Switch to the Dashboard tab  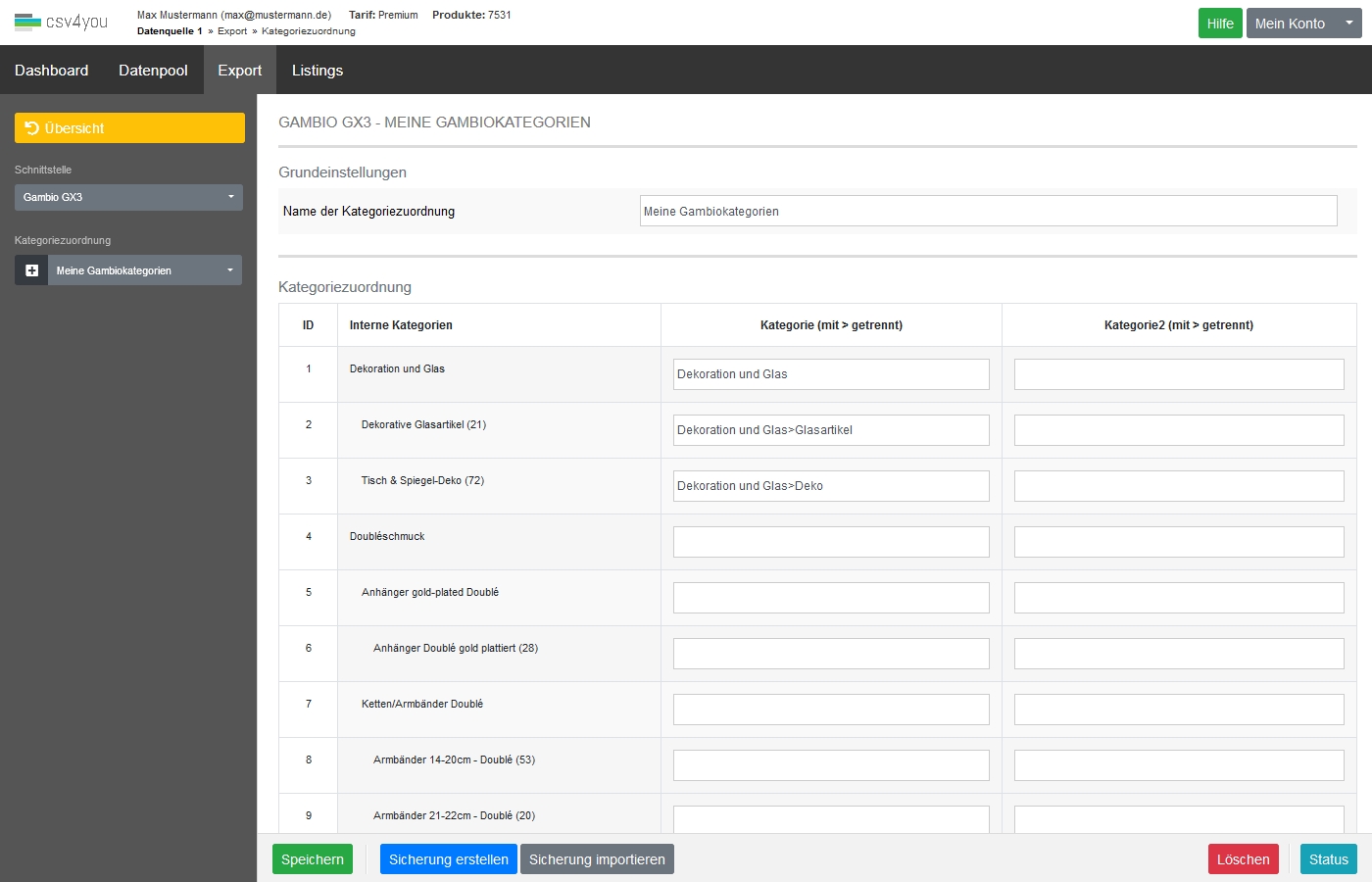tap(51, 71)
